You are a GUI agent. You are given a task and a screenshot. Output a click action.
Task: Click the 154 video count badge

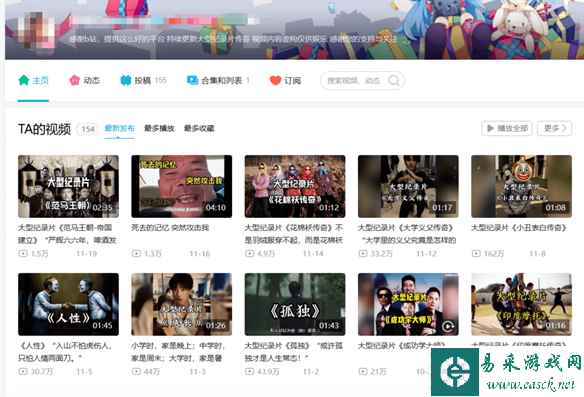click(88, 129)
